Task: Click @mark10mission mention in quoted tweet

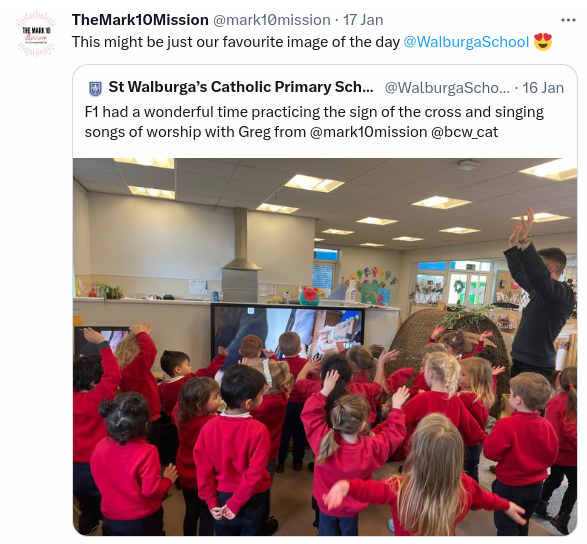Action: (x=368, y=132)
